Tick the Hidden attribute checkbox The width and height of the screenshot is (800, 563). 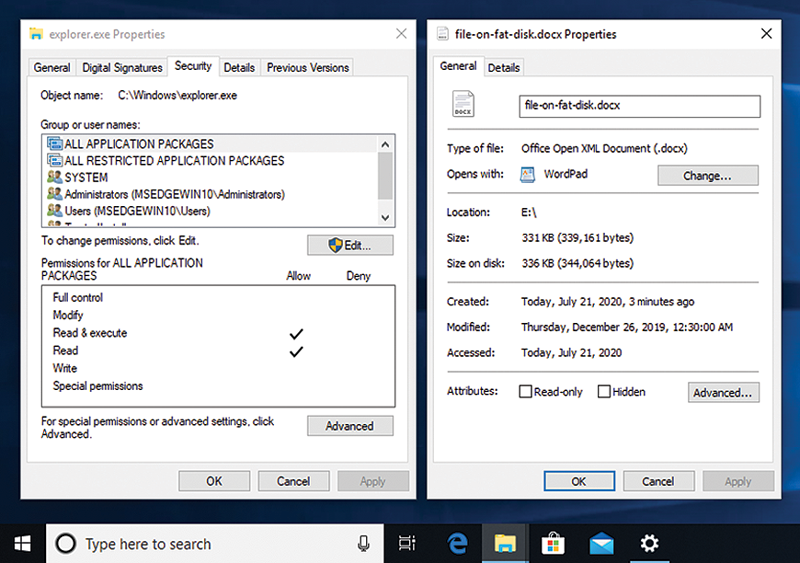point(604,391)
